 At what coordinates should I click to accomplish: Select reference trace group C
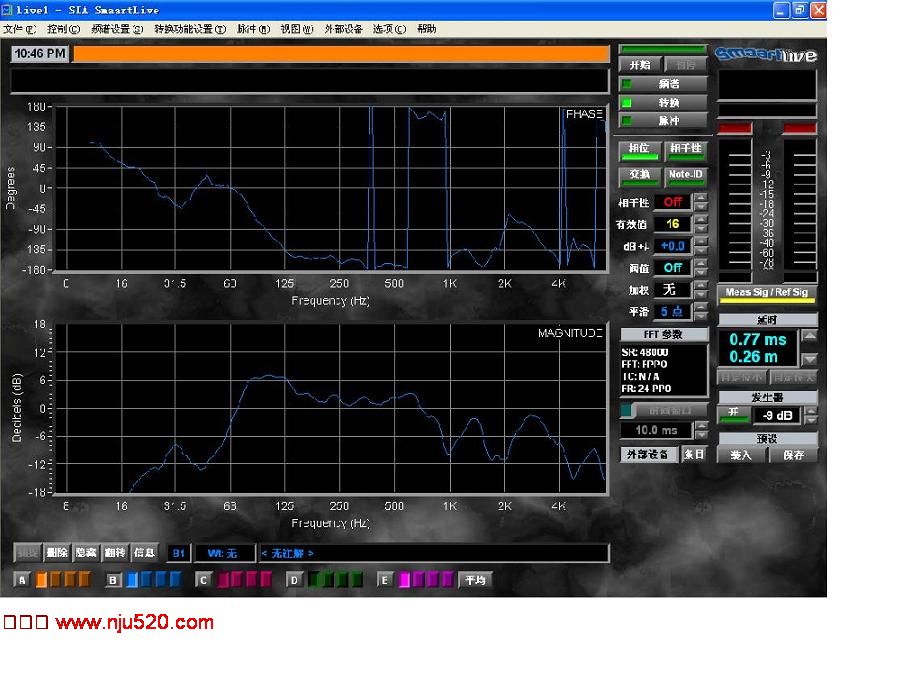[x=203, y=580]
